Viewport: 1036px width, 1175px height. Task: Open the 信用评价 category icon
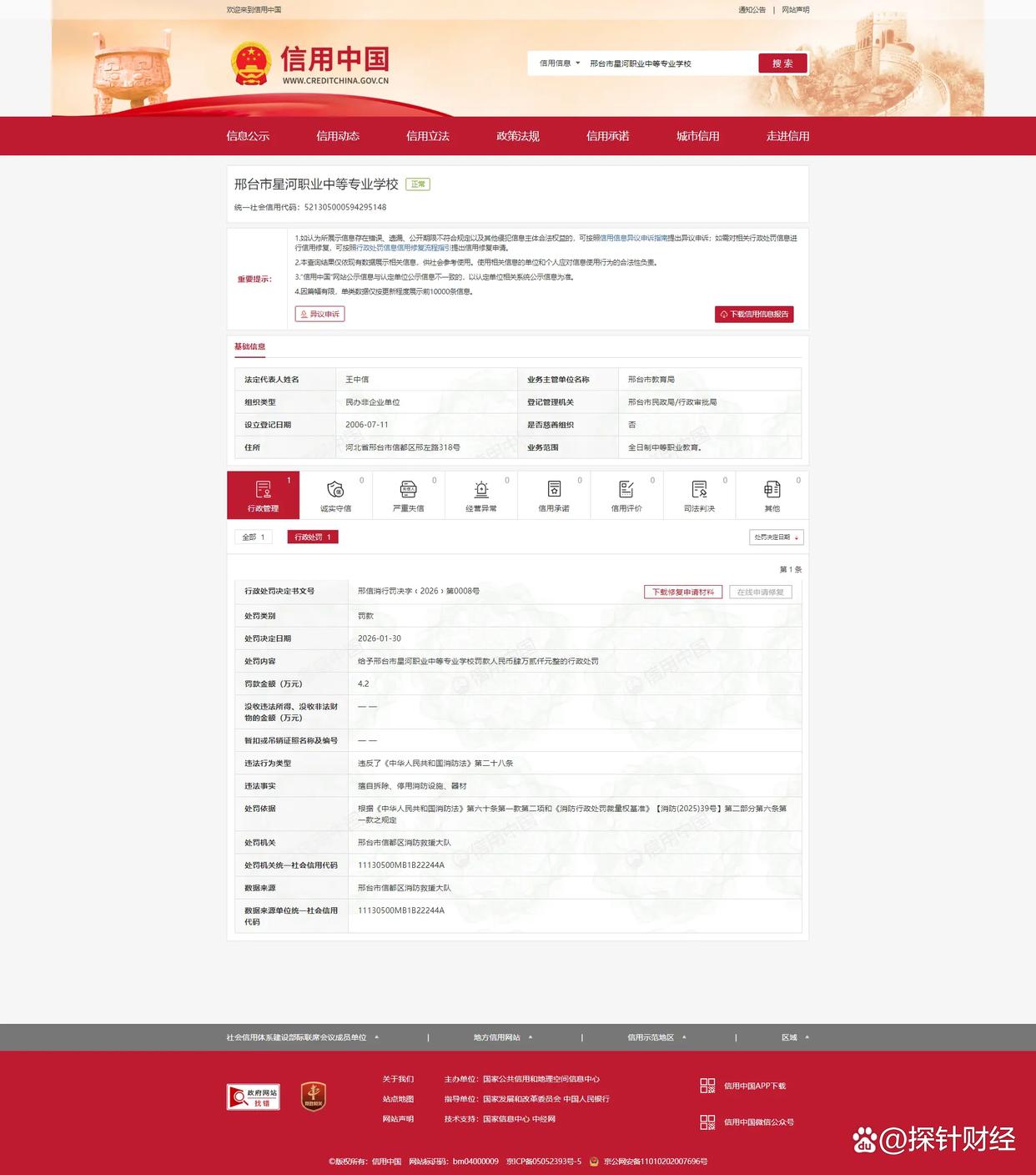(626, 490)
